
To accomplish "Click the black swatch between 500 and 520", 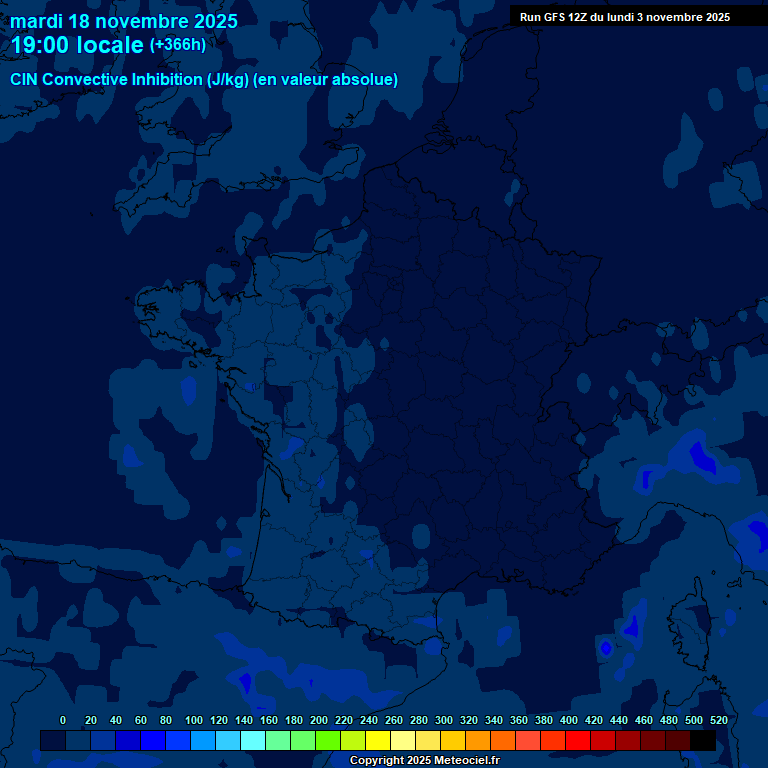I will tap(703, 740).
